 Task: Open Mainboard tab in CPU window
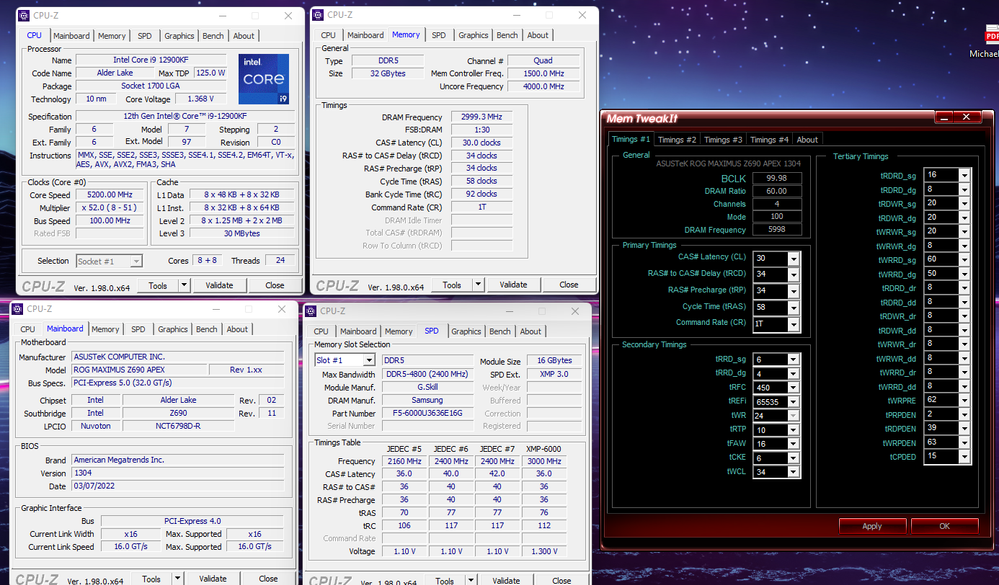[71, 36]
